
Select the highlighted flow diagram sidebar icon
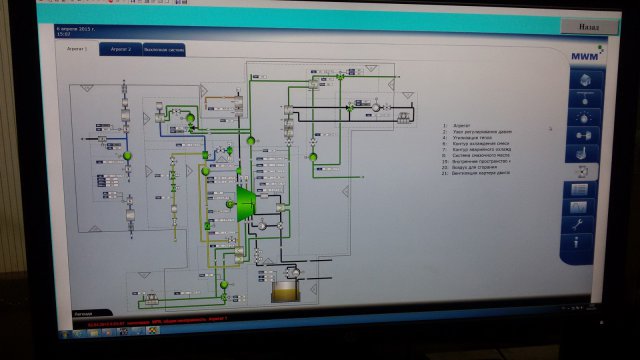tap(581, 171)
